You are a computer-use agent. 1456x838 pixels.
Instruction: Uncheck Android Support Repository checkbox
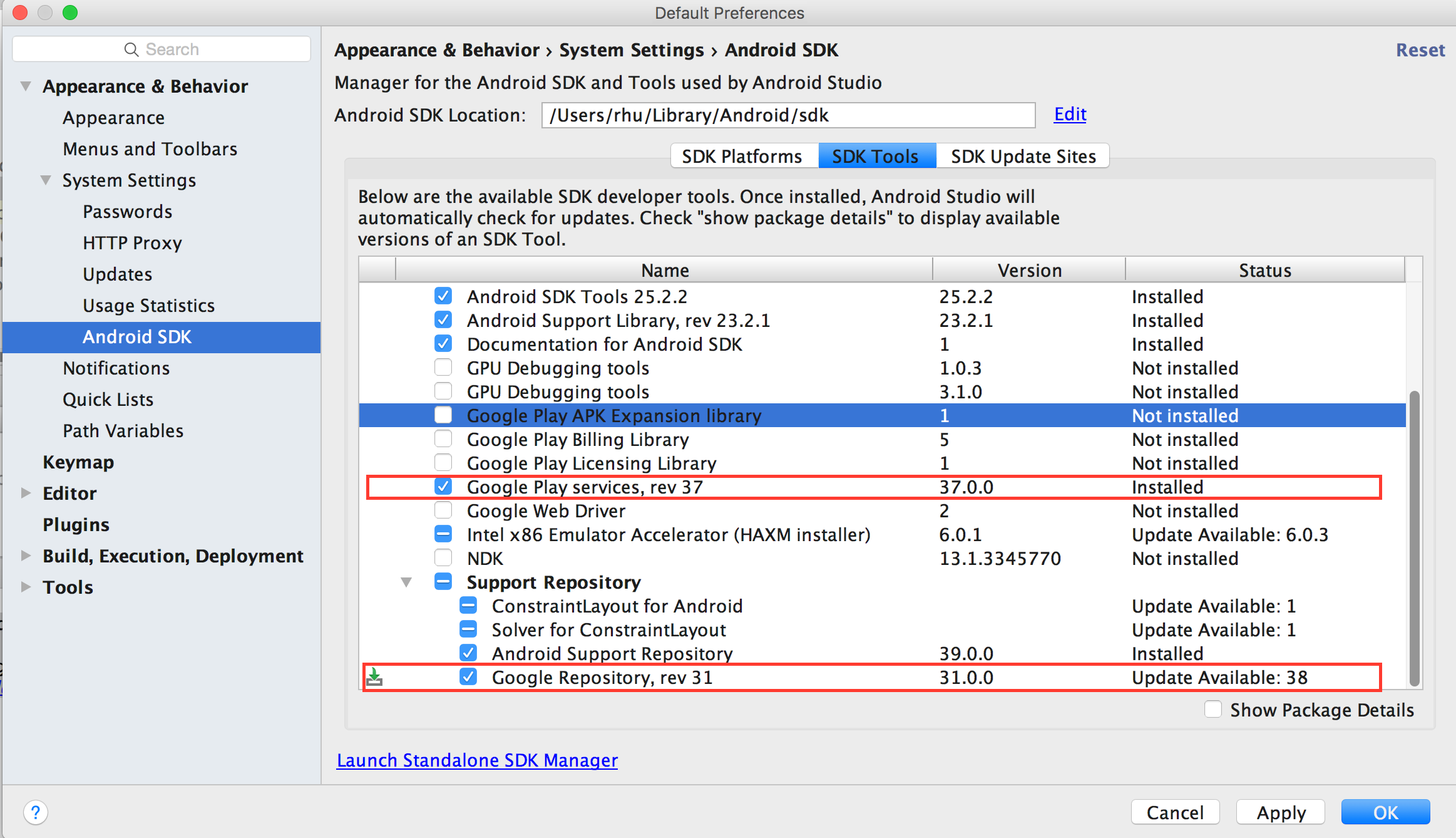click(468, 653)
